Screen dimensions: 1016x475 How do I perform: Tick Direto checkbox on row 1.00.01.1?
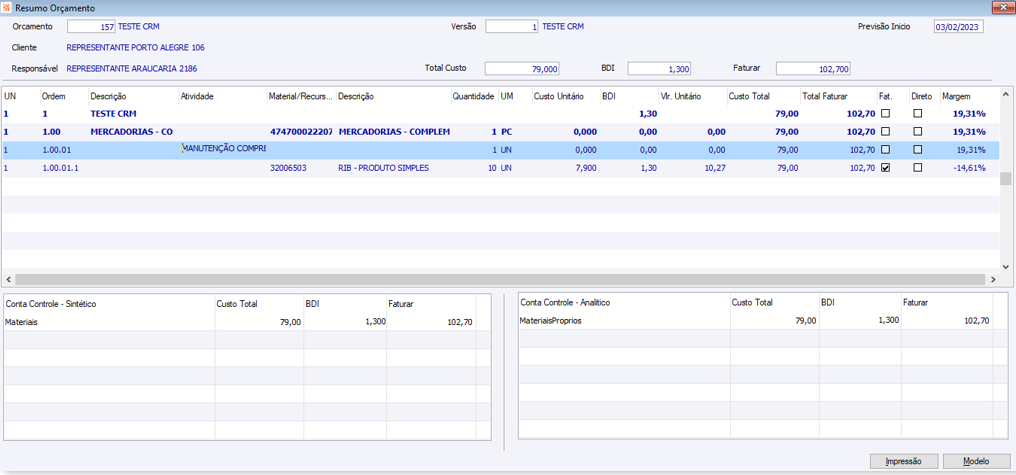pos(918,168)
